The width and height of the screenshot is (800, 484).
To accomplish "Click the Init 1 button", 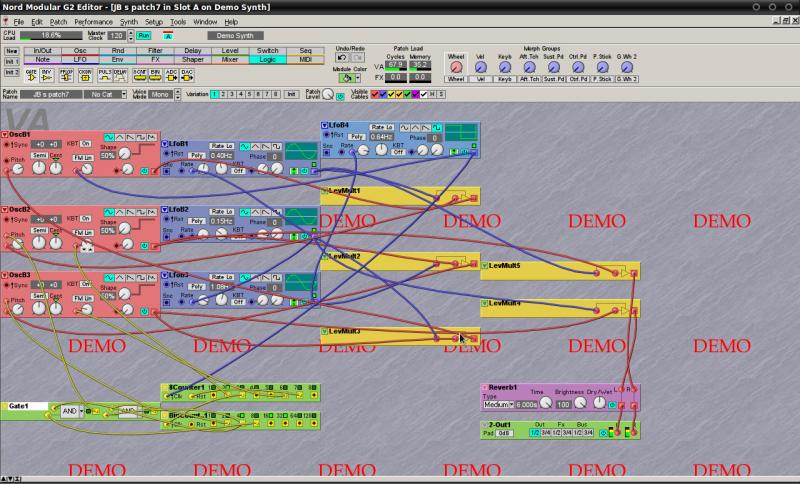I will point(12,62).
